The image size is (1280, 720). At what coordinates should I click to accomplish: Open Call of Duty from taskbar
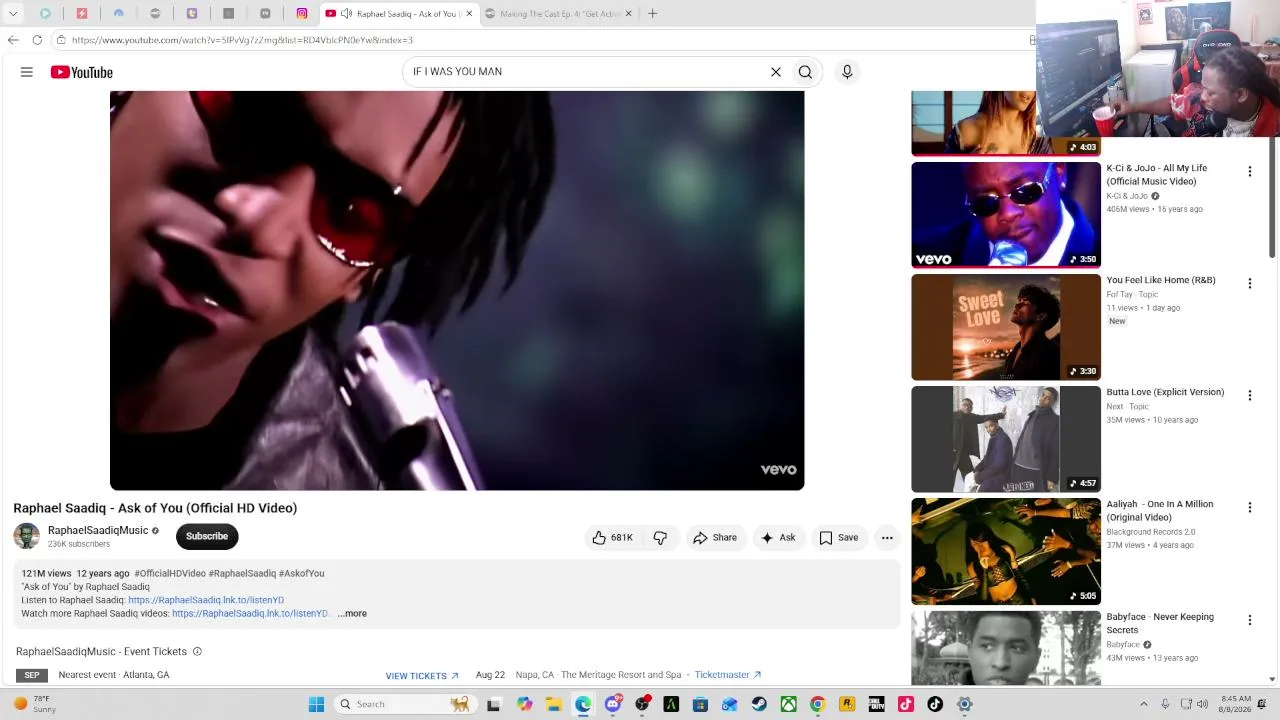tap(876, 704)
